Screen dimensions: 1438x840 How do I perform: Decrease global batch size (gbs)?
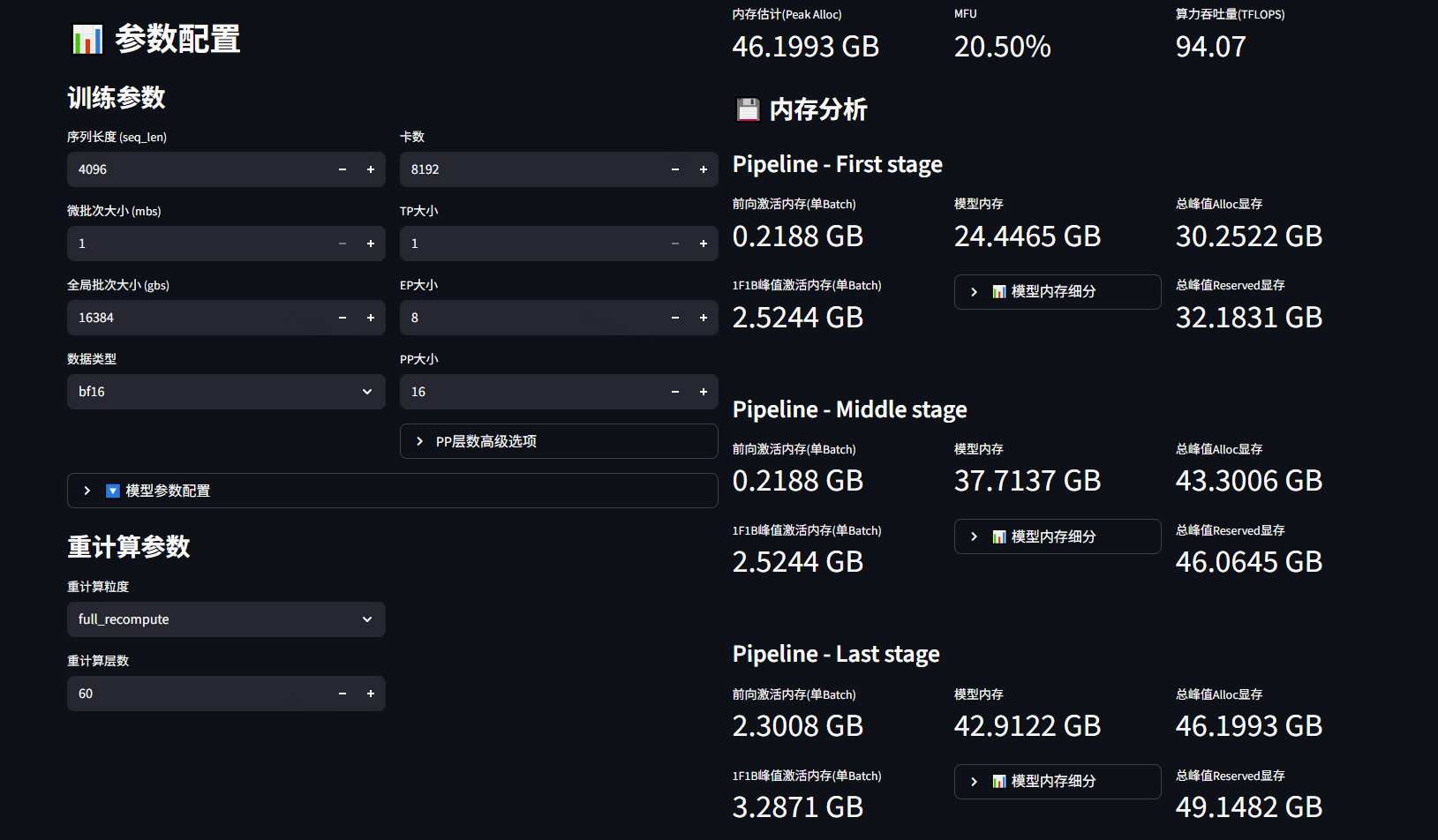pos(343,318)
